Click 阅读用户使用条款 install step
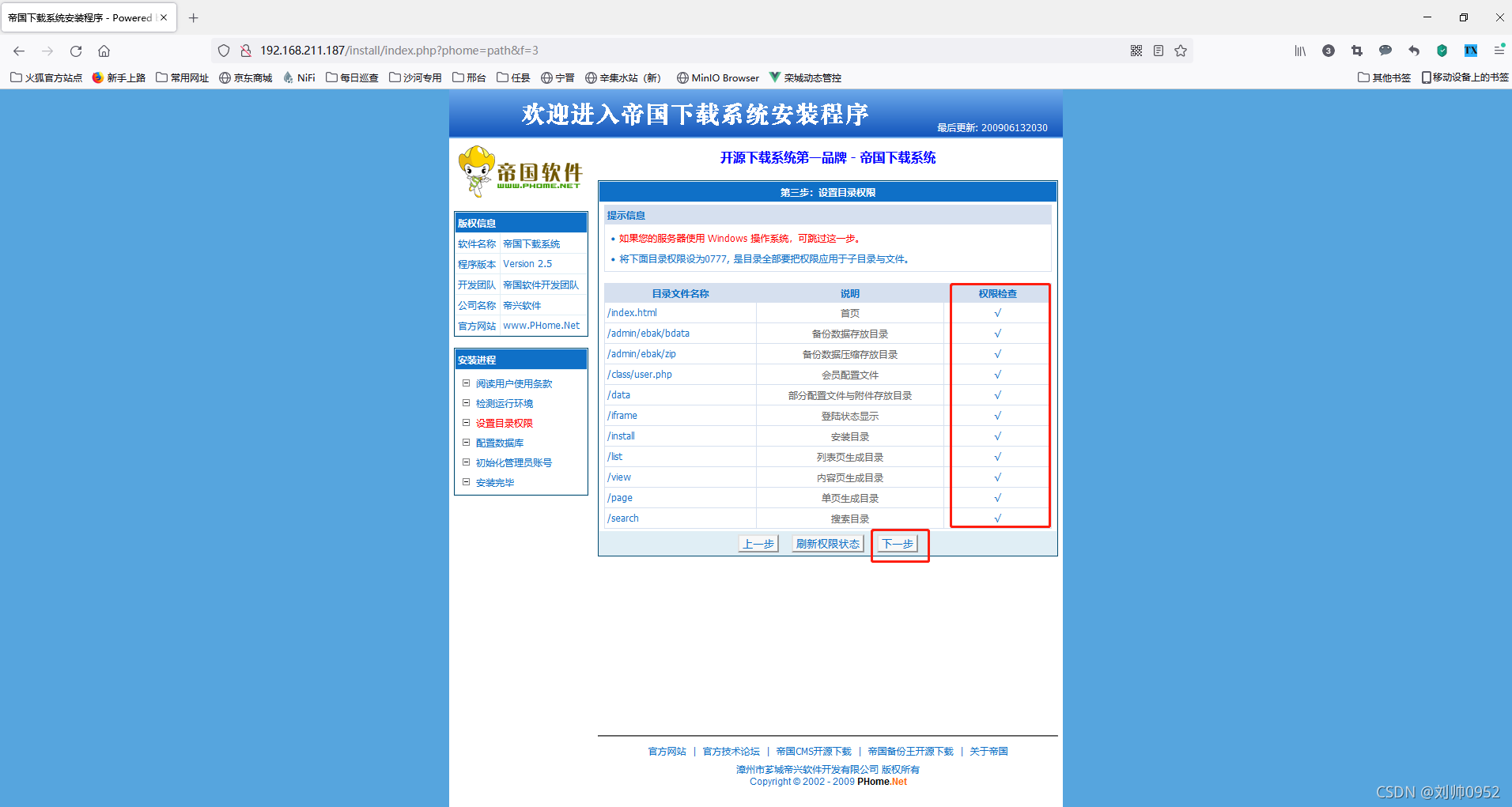 (514, 383)
